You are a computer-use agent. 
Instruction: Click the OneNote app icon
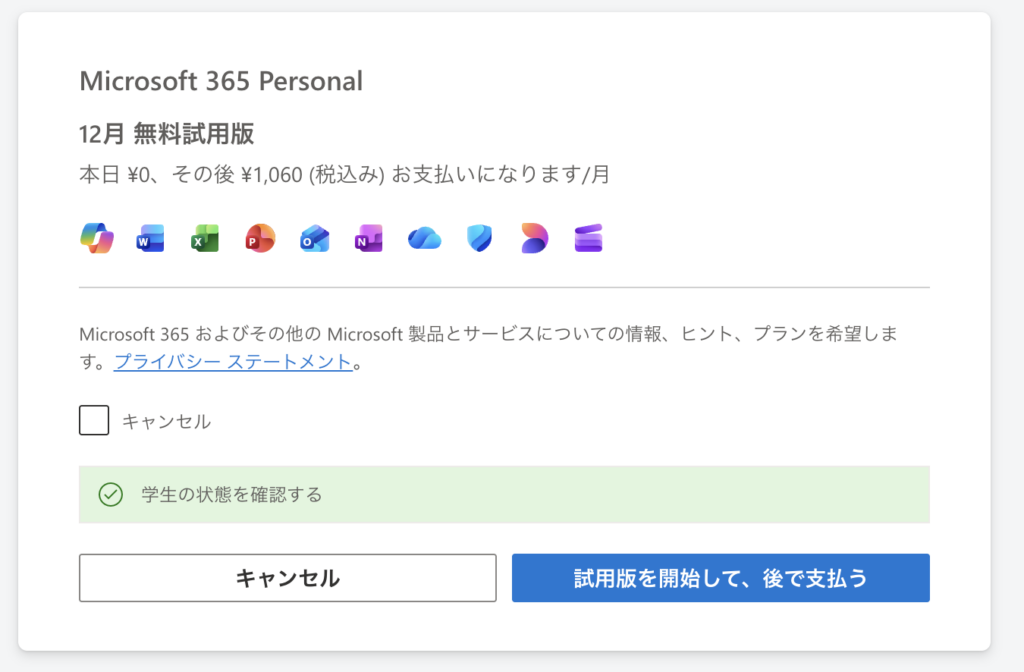[369, 238]
